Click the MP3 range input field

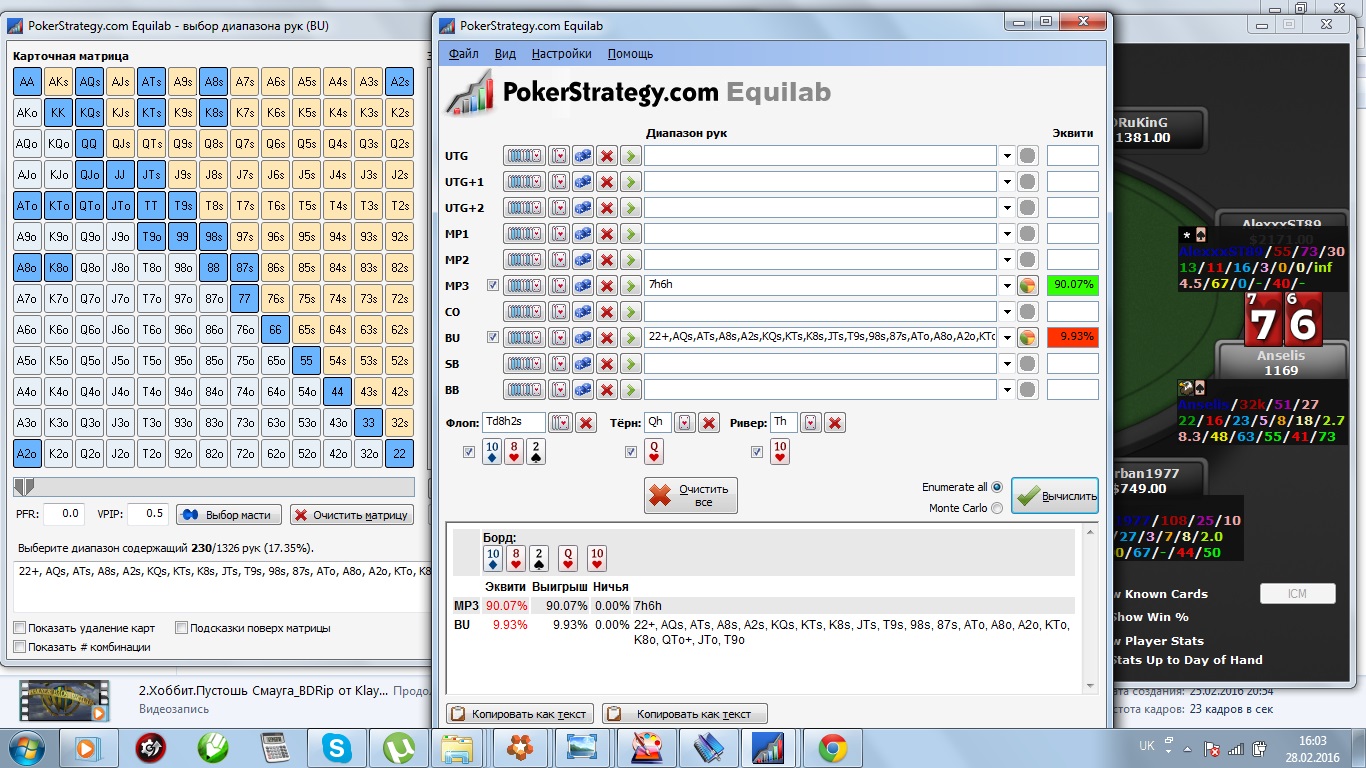coord(821,285)
